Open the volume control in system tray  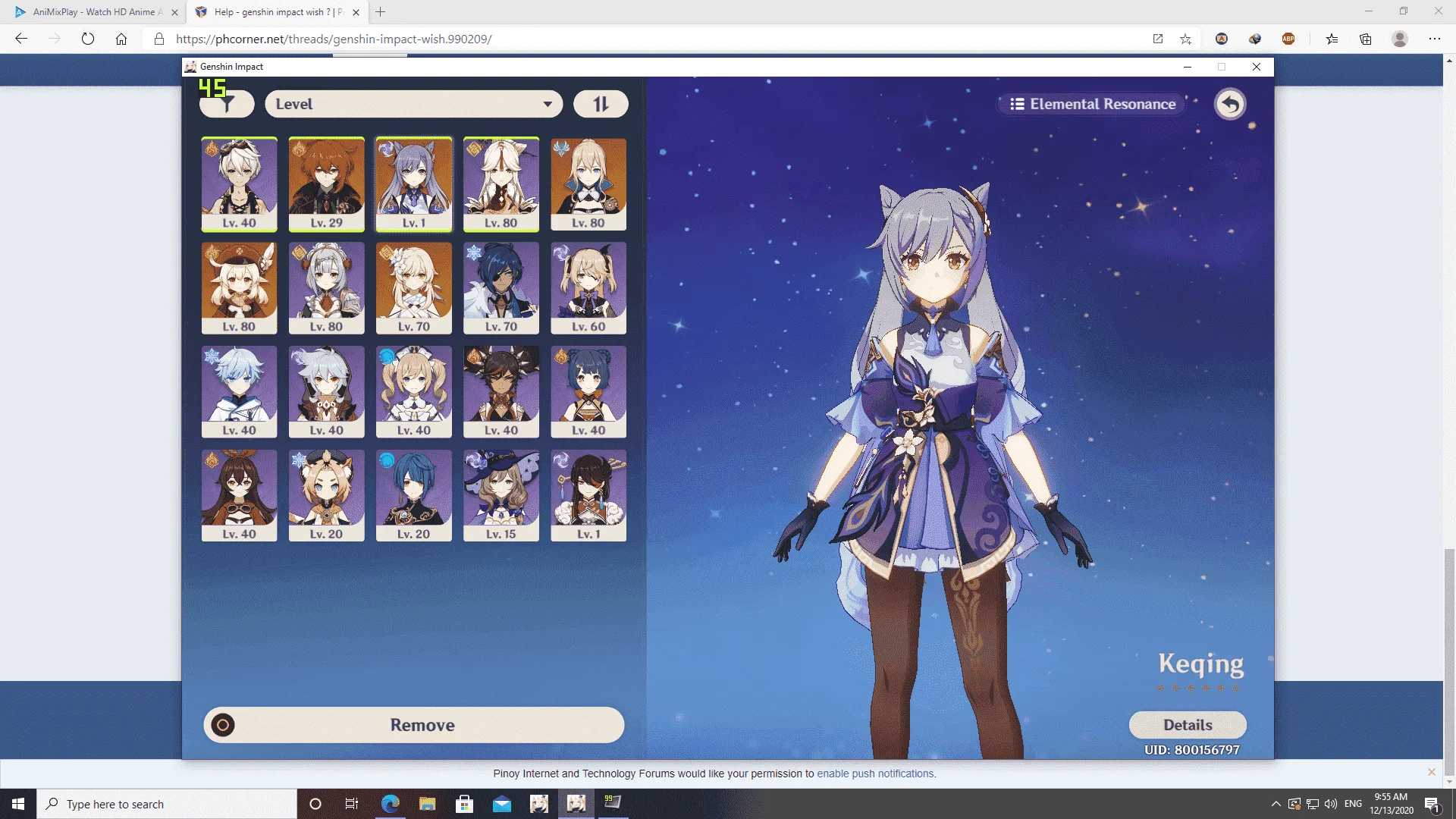point(1331,804)
